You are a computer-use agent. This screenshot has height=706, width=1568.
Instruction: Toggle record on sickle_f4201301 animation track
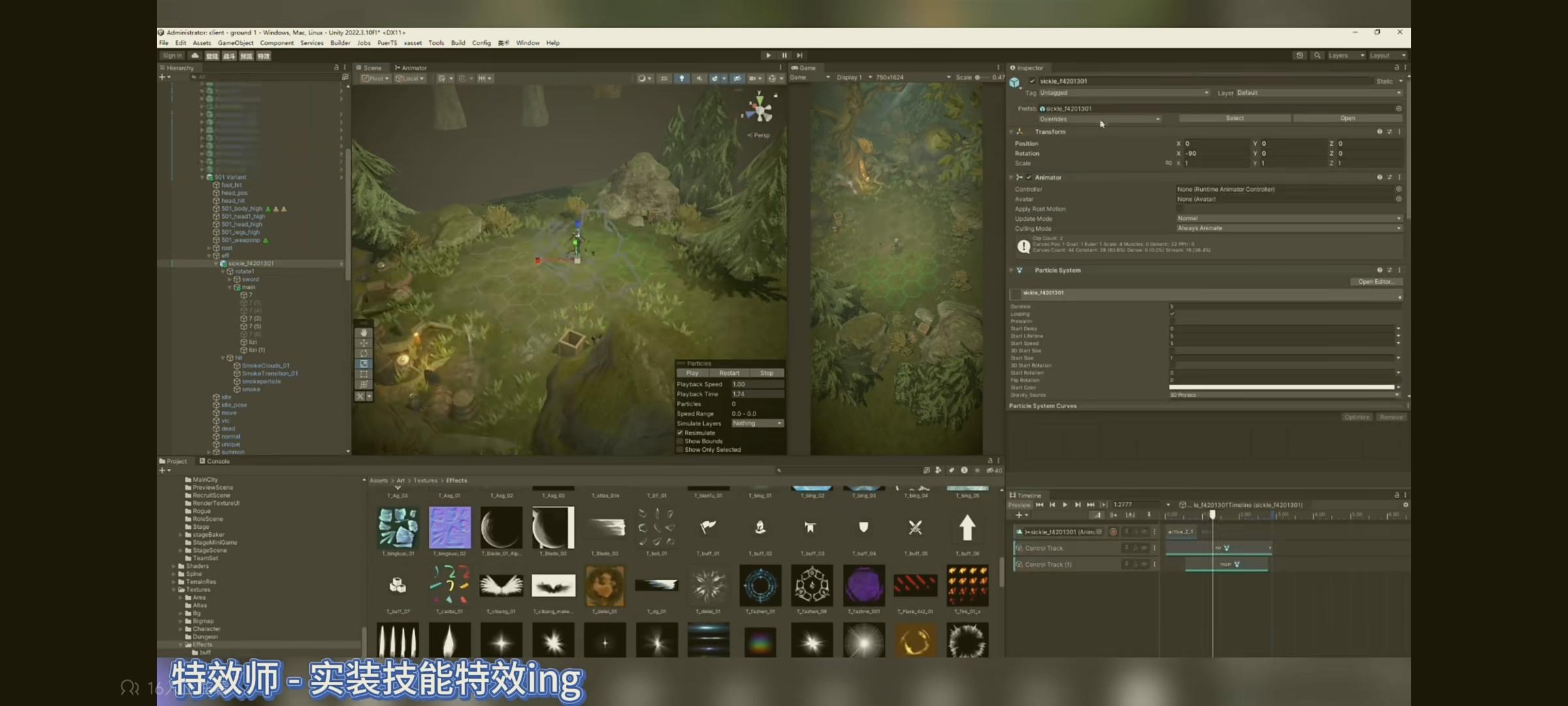pos(1113,532)
